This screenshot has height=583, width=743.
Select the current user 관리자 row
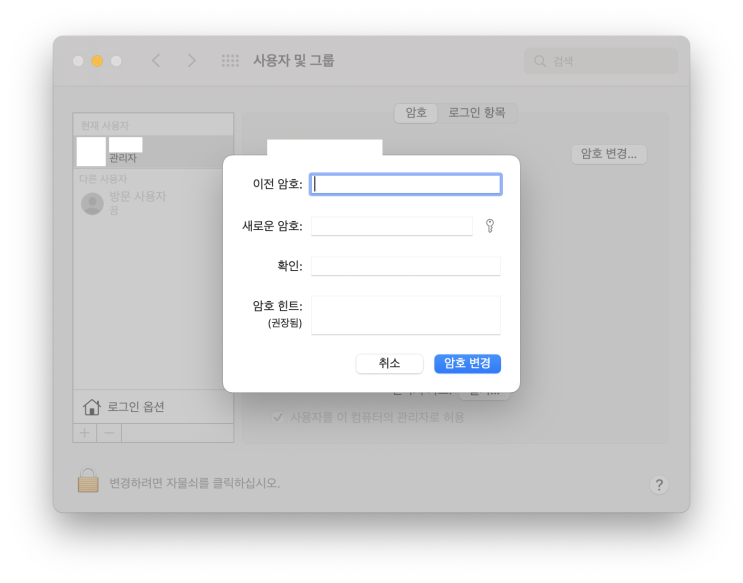tap(153, 152)
